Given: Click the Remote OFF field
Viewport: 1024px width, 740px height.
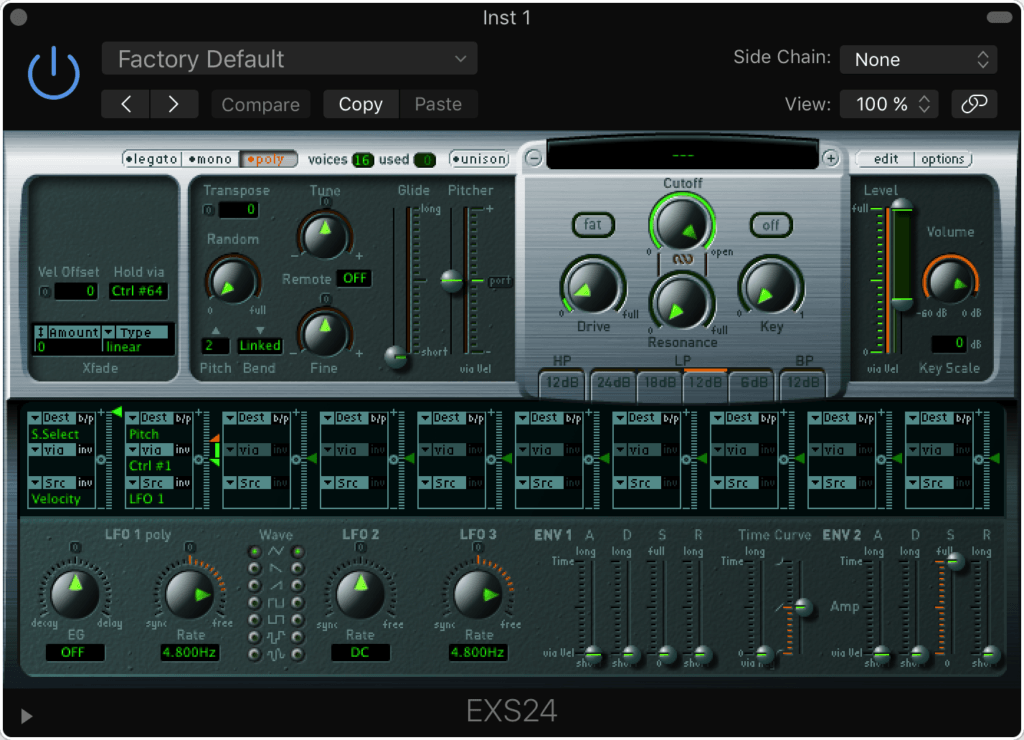Looking at the screenshot, I should tap(354, 278).
